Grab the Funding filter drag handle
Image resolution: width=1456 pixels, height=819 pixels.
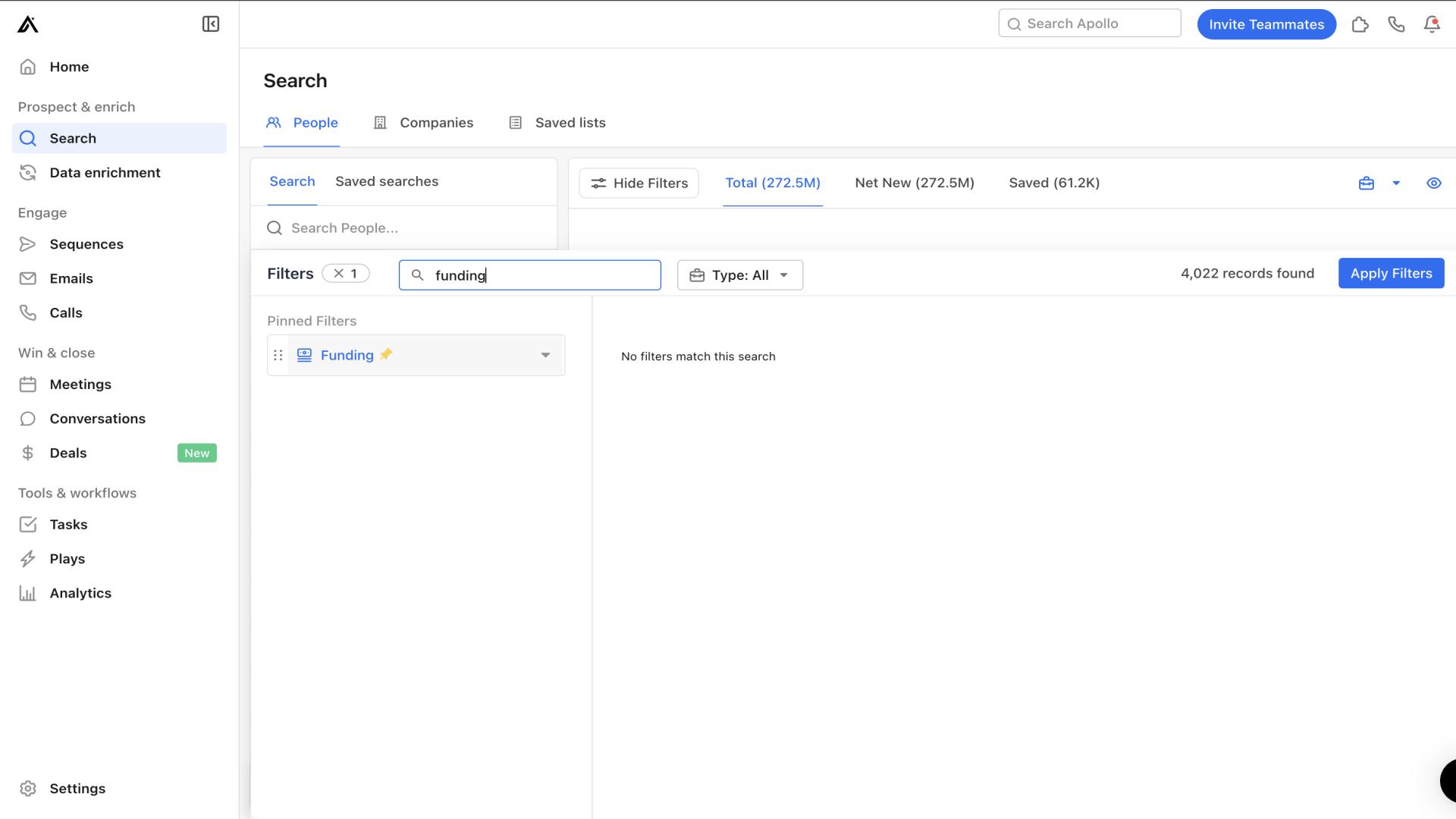coord(278,356)
